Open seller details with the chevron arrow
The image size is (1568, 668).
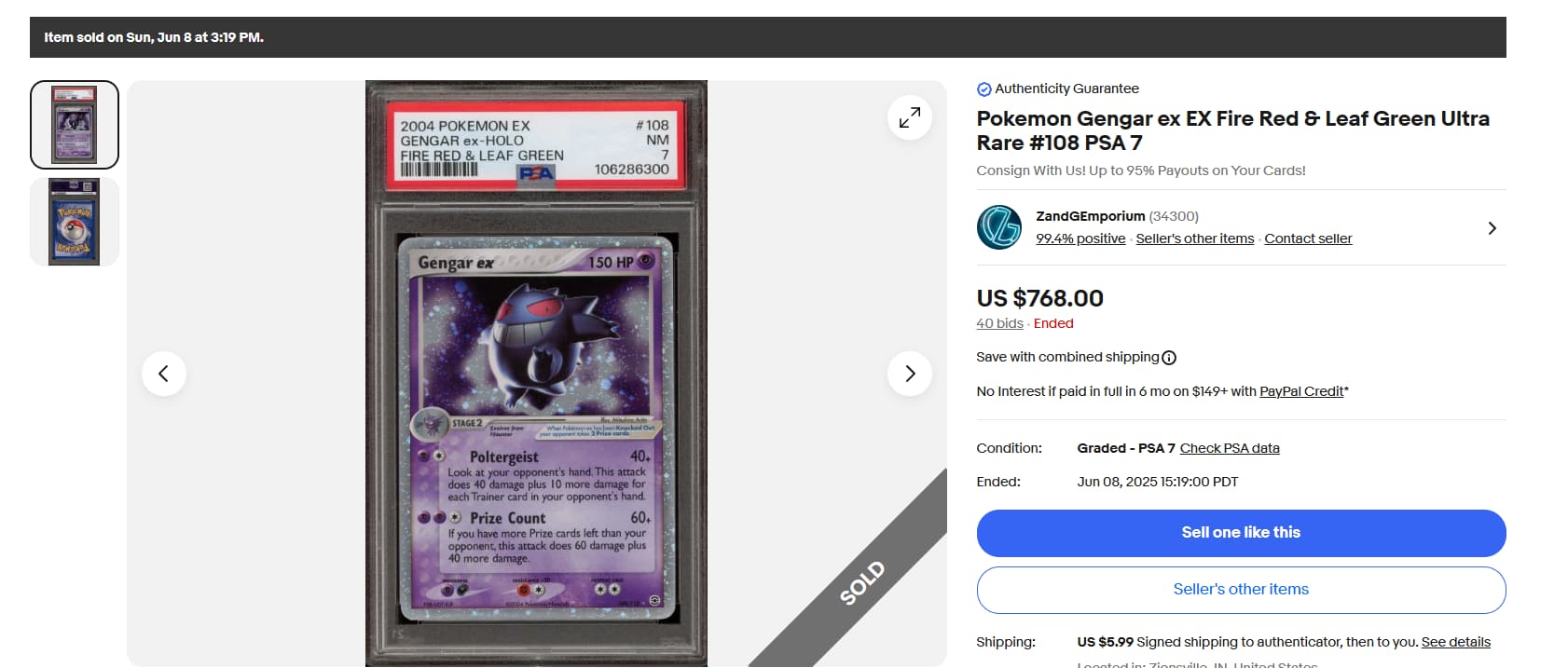(x=1492, y=228)
